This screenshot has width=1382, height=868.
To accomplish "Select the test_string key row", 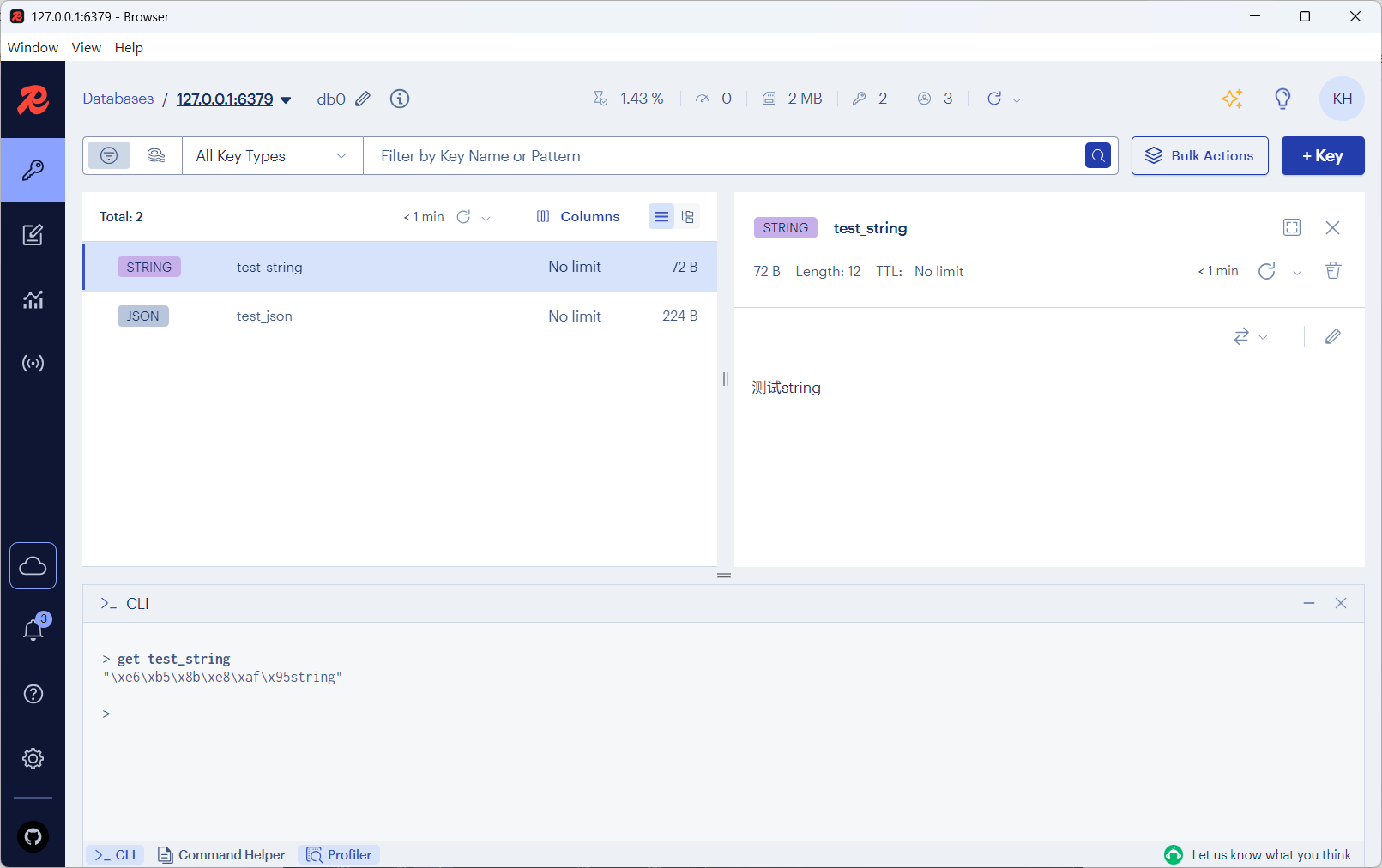I will coord(400,267).
